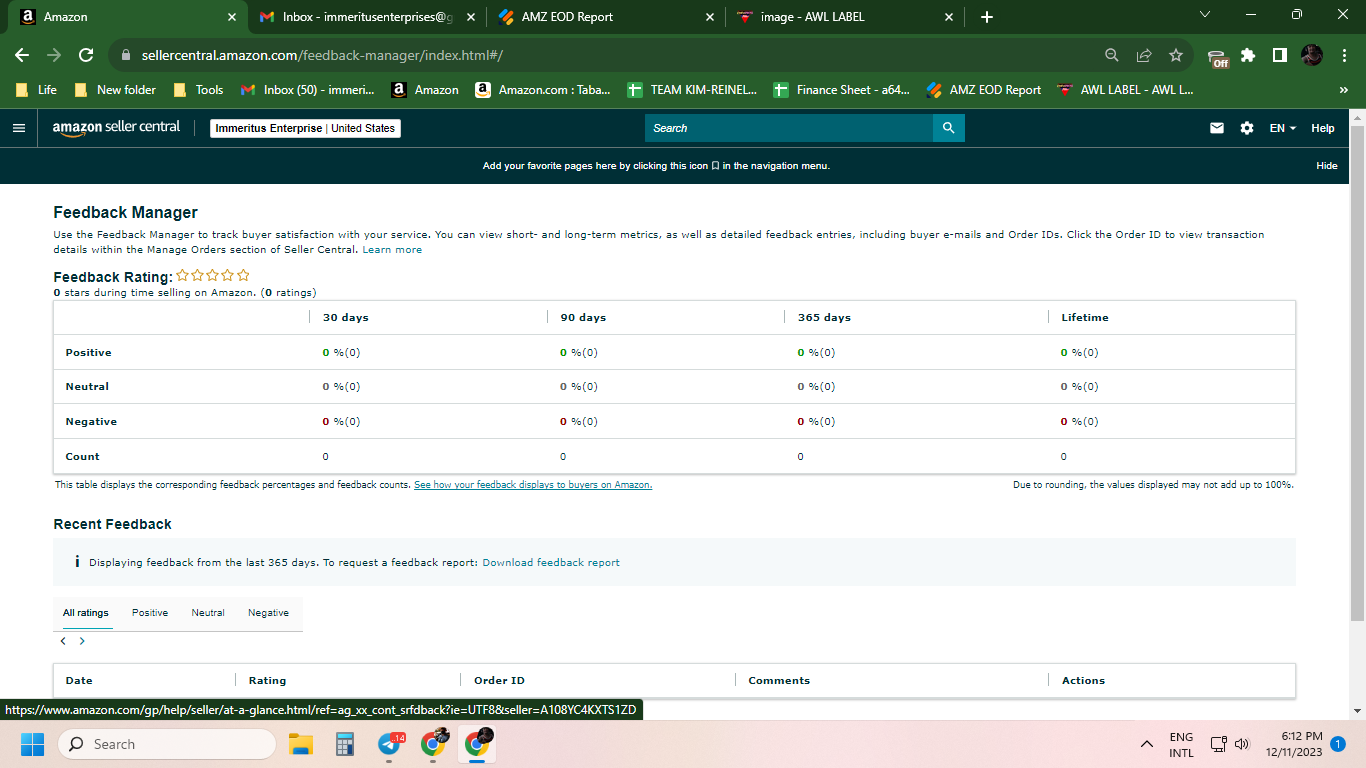1366x768 pixels.
Task: Go to previous page of recent feedback
Action: [63, 641]
